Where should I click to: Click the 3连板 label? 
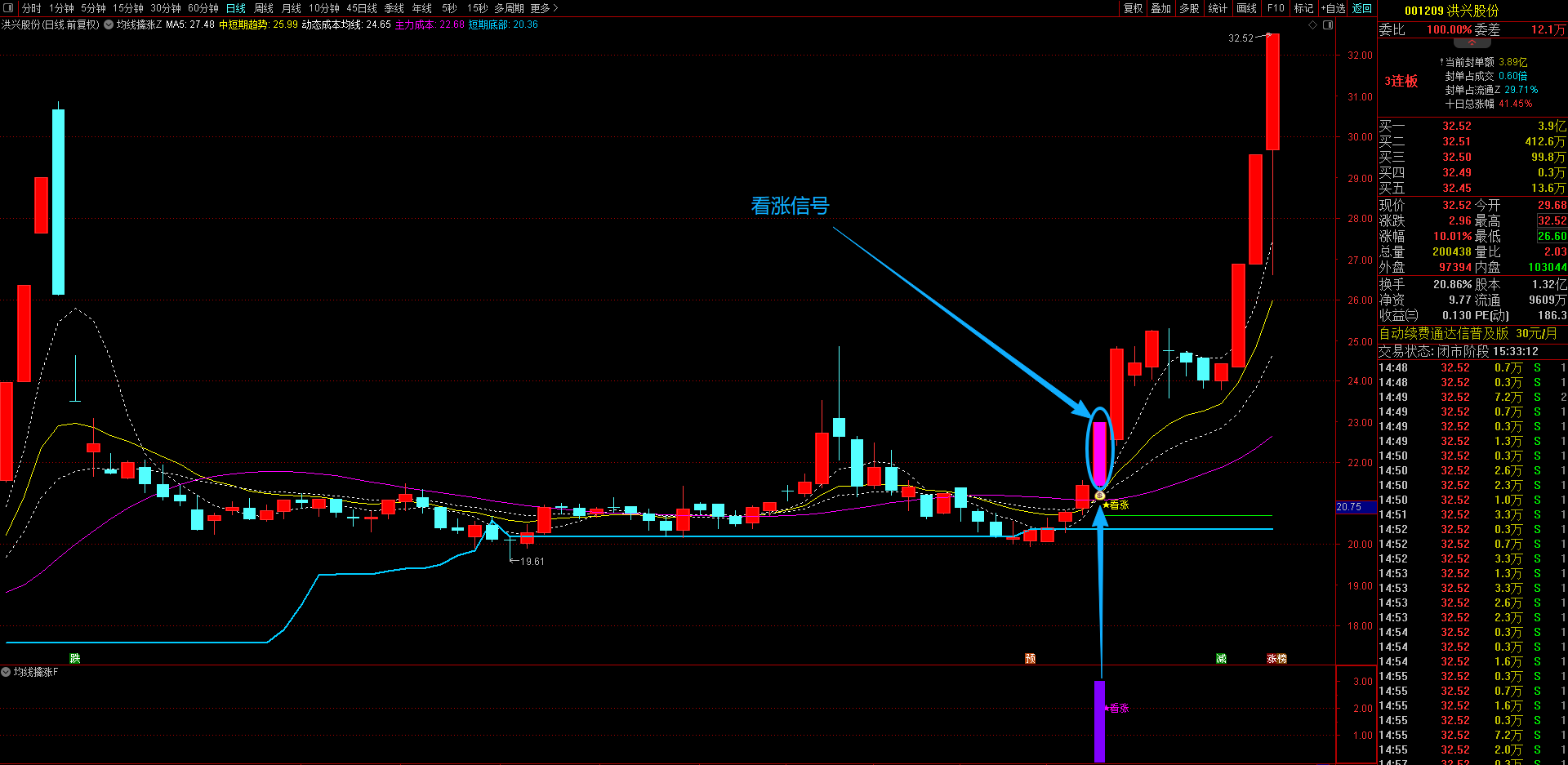1401,81
